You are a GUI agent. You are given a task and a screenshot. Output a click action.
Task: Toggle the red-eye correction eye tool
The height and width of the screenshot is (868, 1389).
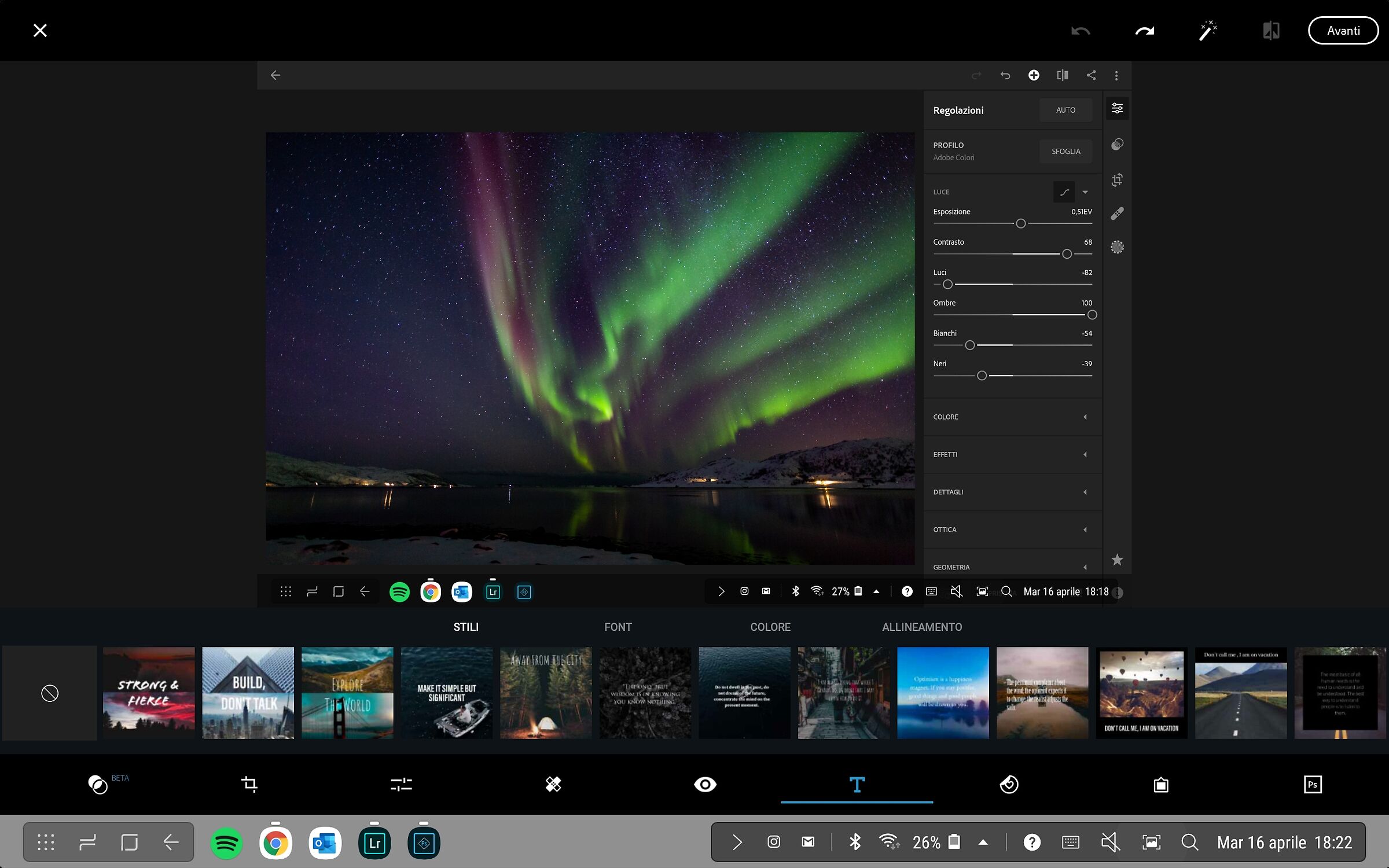tap(705, 785)
